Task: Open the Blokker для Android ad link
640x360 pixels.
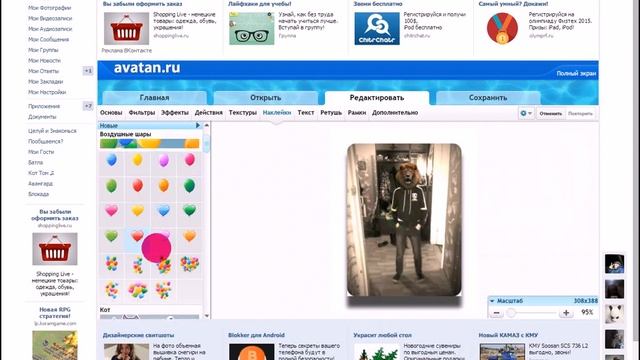Action: [256, 335]
